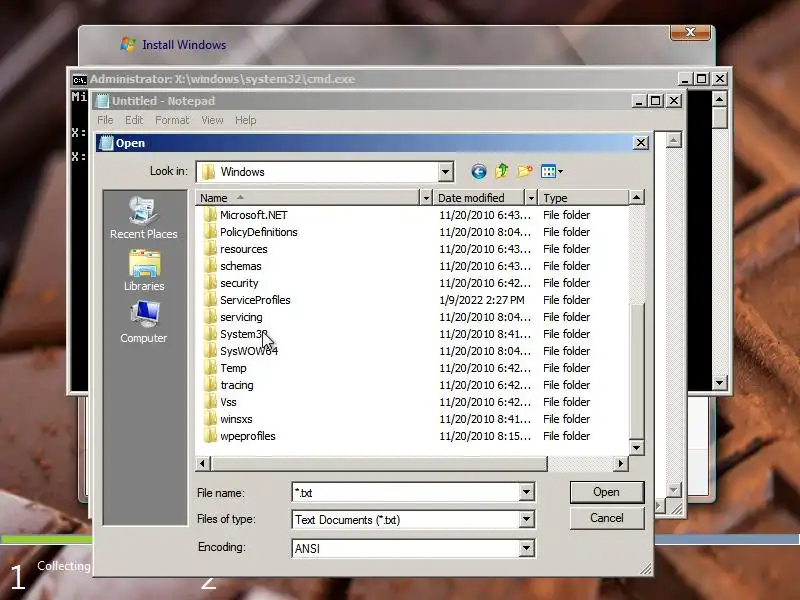Sort by Type column header
800x600 pixels.
pyautogui.click(x=583, y=197)
